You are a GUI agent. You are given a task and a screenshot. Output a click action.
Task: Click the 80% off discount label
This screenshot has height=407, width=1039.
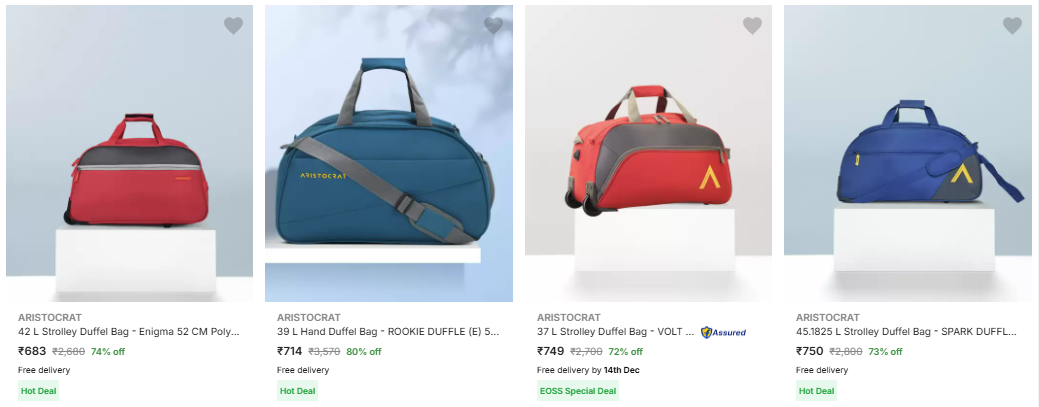point(364,352)
